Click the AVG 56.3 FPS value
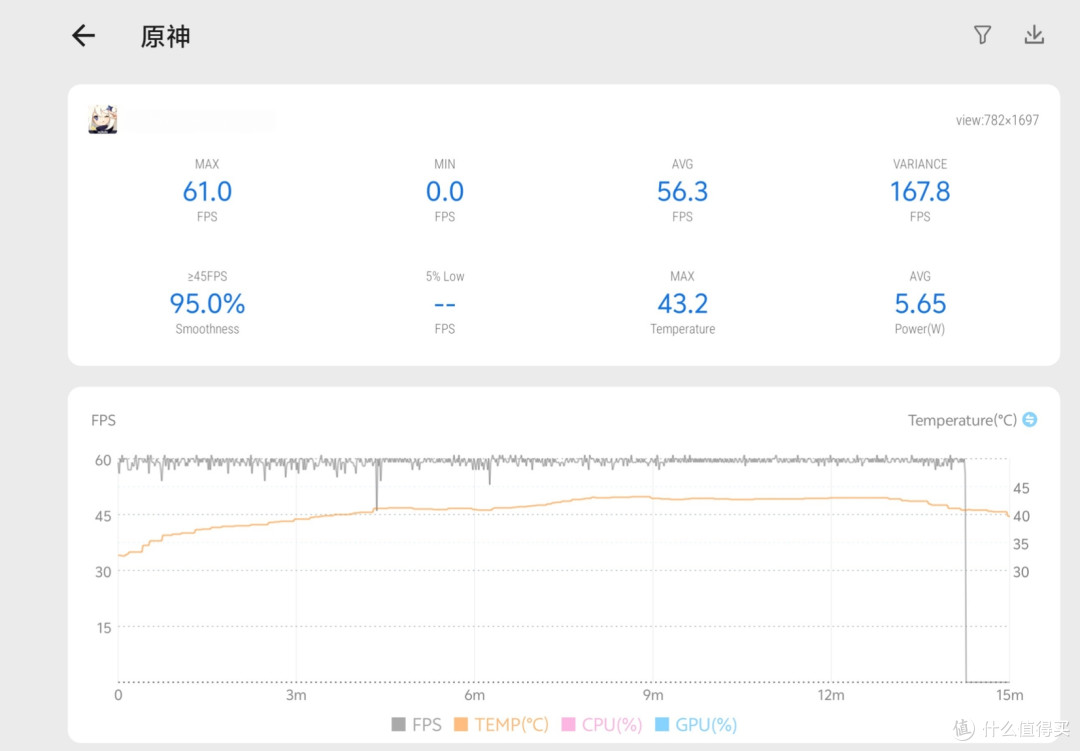 pos(683,192)
